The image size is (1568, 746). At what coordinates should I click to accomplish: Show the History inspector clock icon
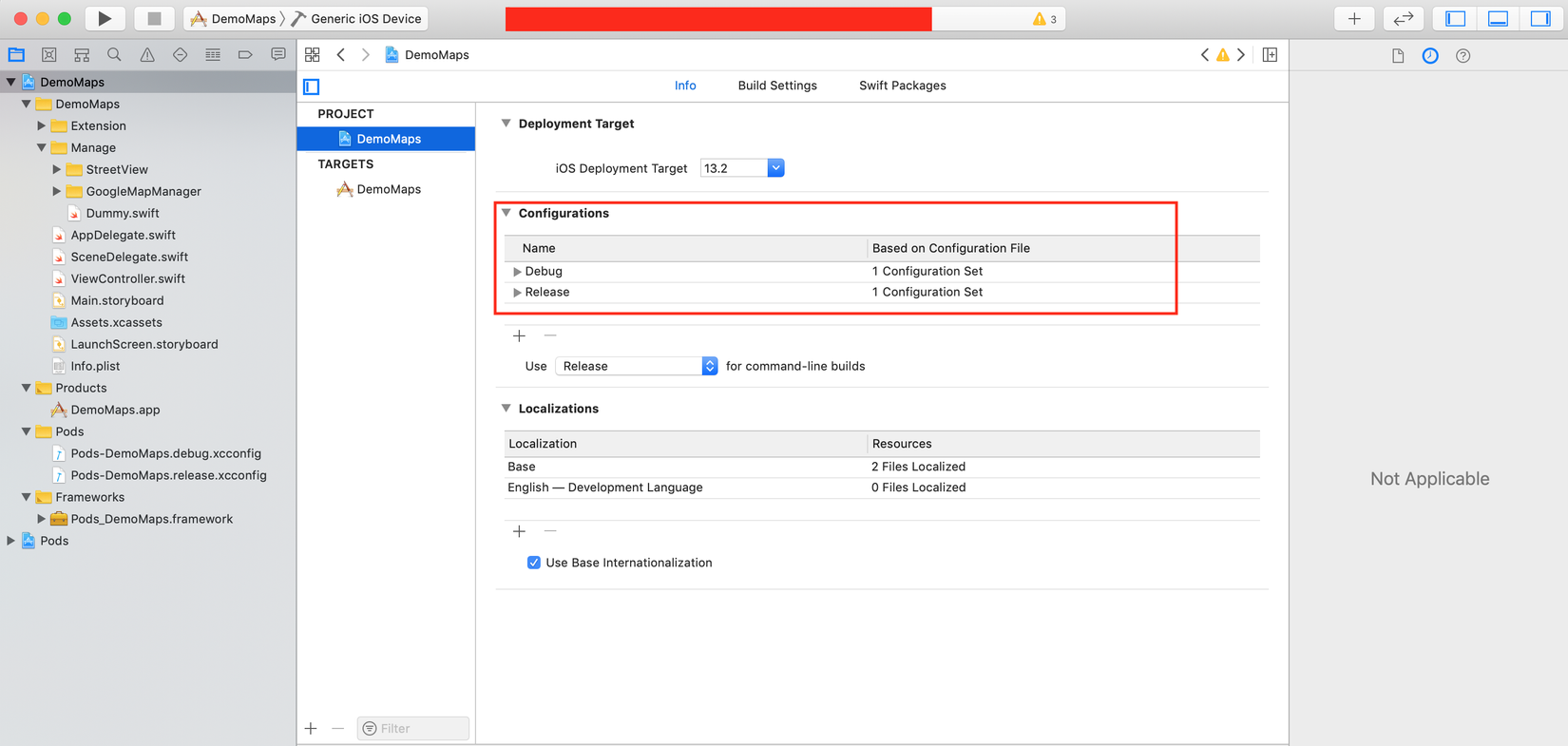pos(1430,56)
